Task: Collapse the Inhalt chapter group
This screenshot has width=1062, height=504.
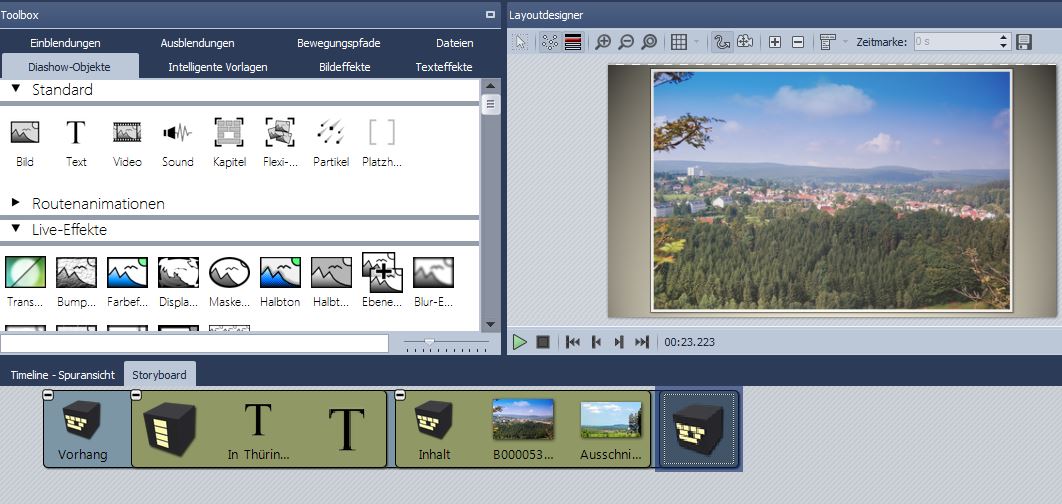Action: tap(401, 396)
